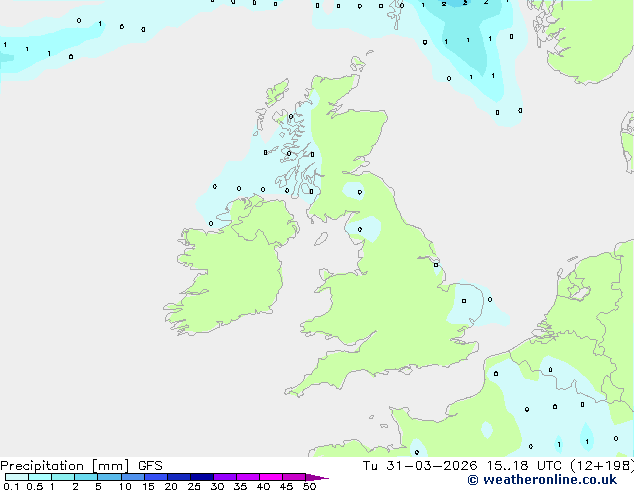
Task: Click the 10–15 mm legend swatch
Action: [x=132, y=477]
